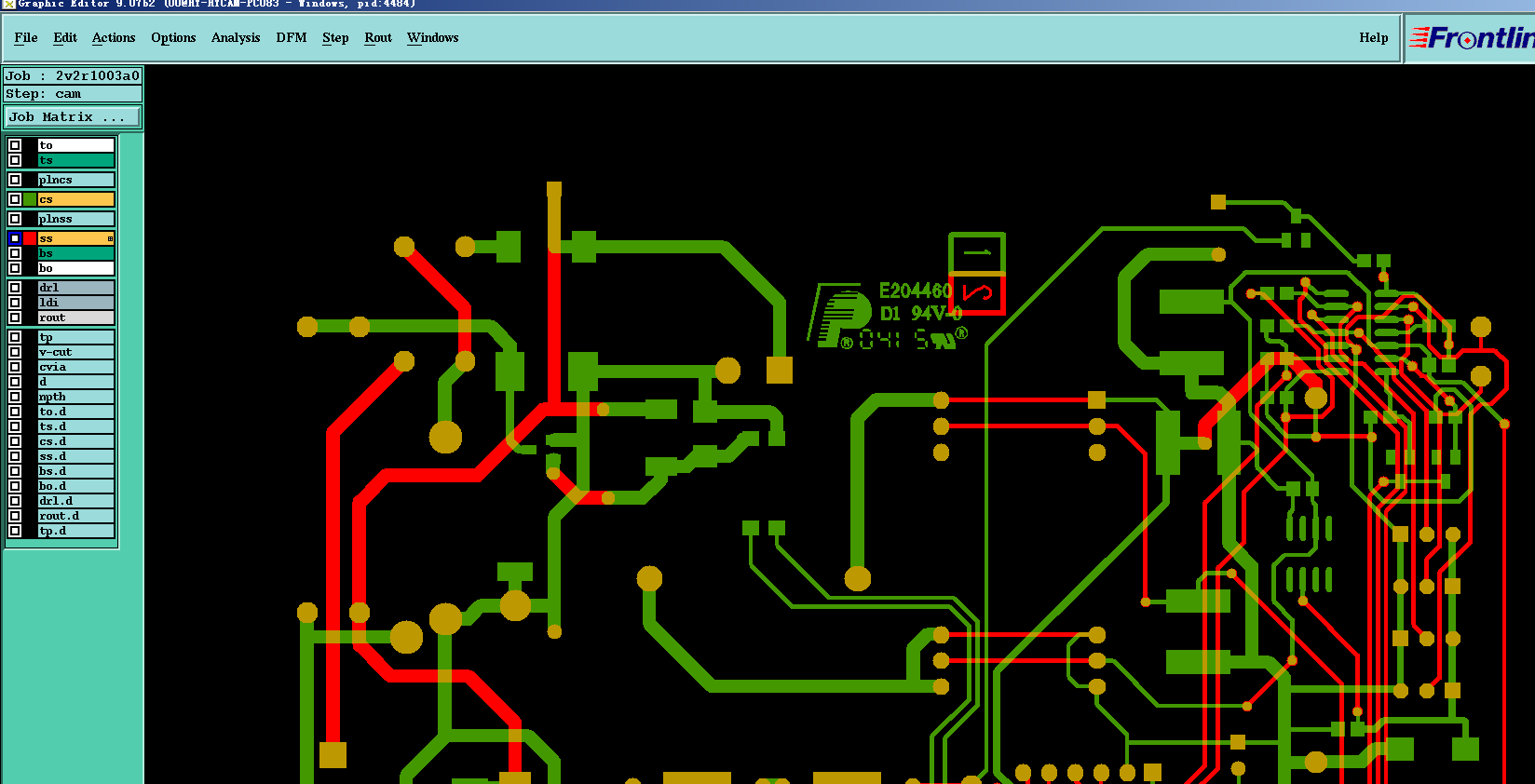The image size is (1535, 784).
Task: Click the Job Matrix button
Action: click(73, 117)
